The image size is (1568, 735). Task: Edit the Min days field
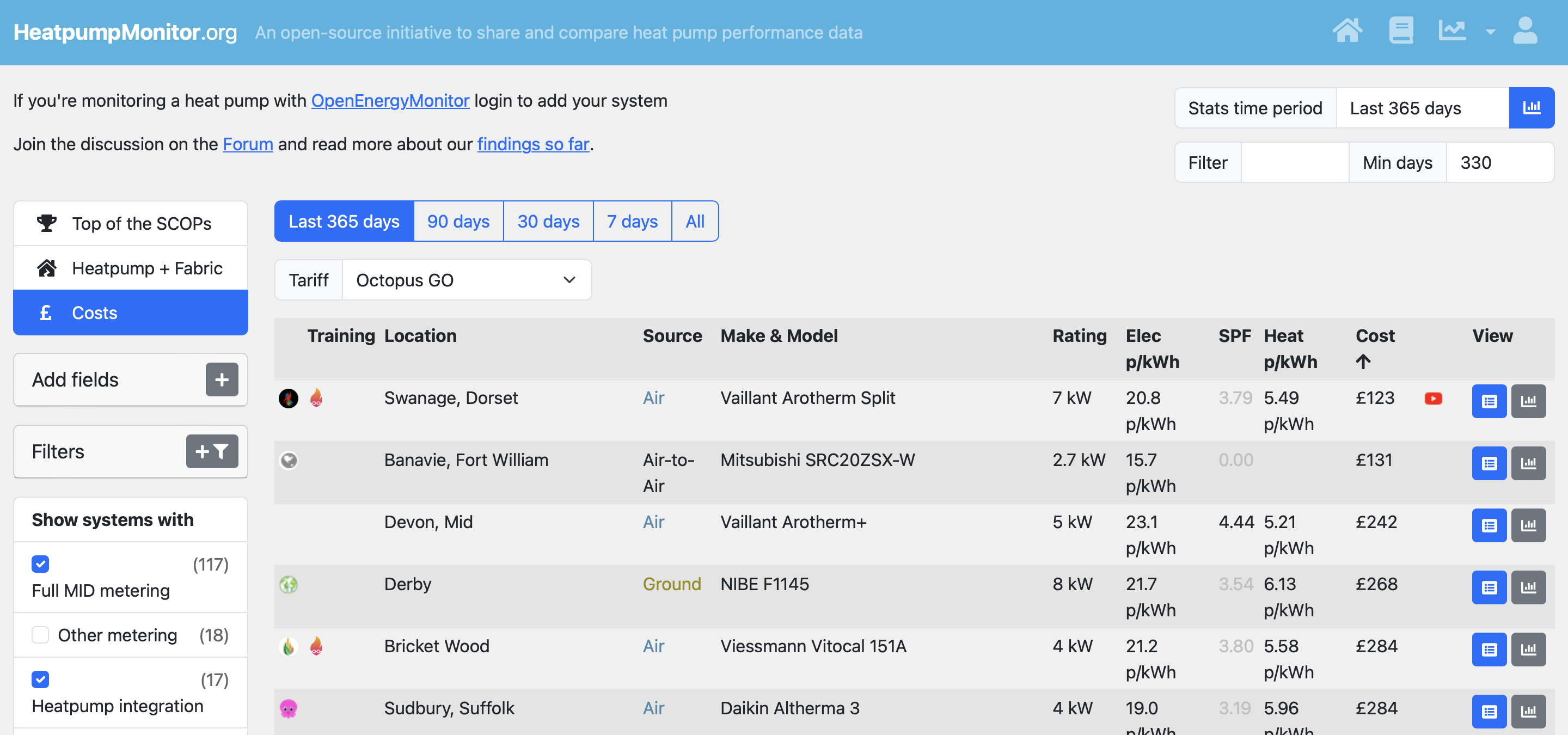(x=1500, y=162)
